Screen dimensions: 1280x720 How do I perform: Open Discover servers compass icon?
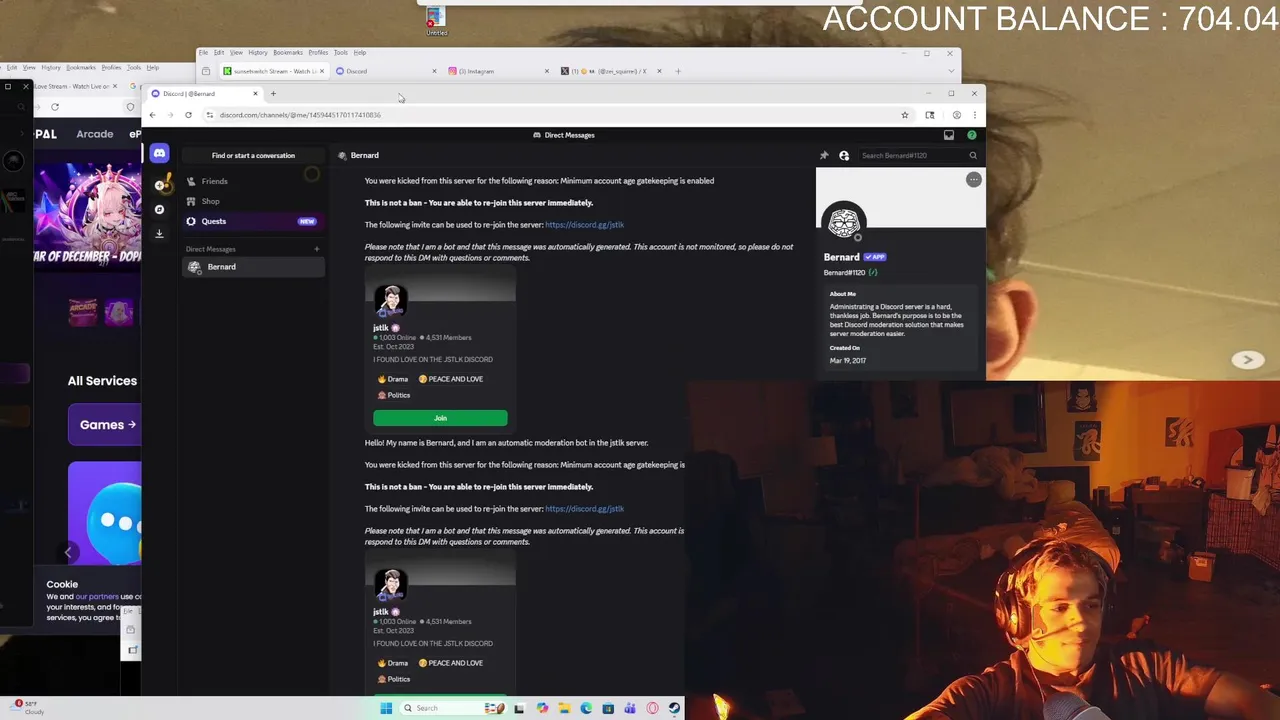pyautogui.click(x=159, y=209)
